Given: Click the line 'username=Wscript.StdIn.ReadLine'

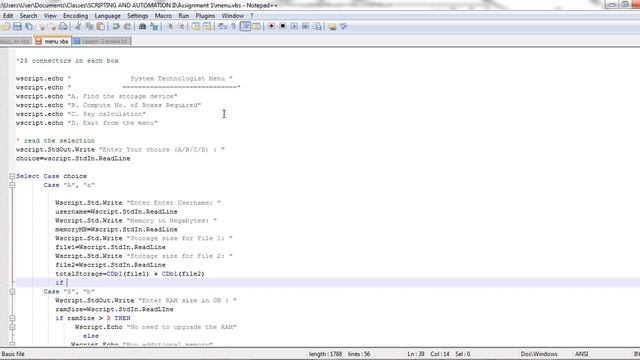Looking at the screenshot, I should [x=116, y=212].
